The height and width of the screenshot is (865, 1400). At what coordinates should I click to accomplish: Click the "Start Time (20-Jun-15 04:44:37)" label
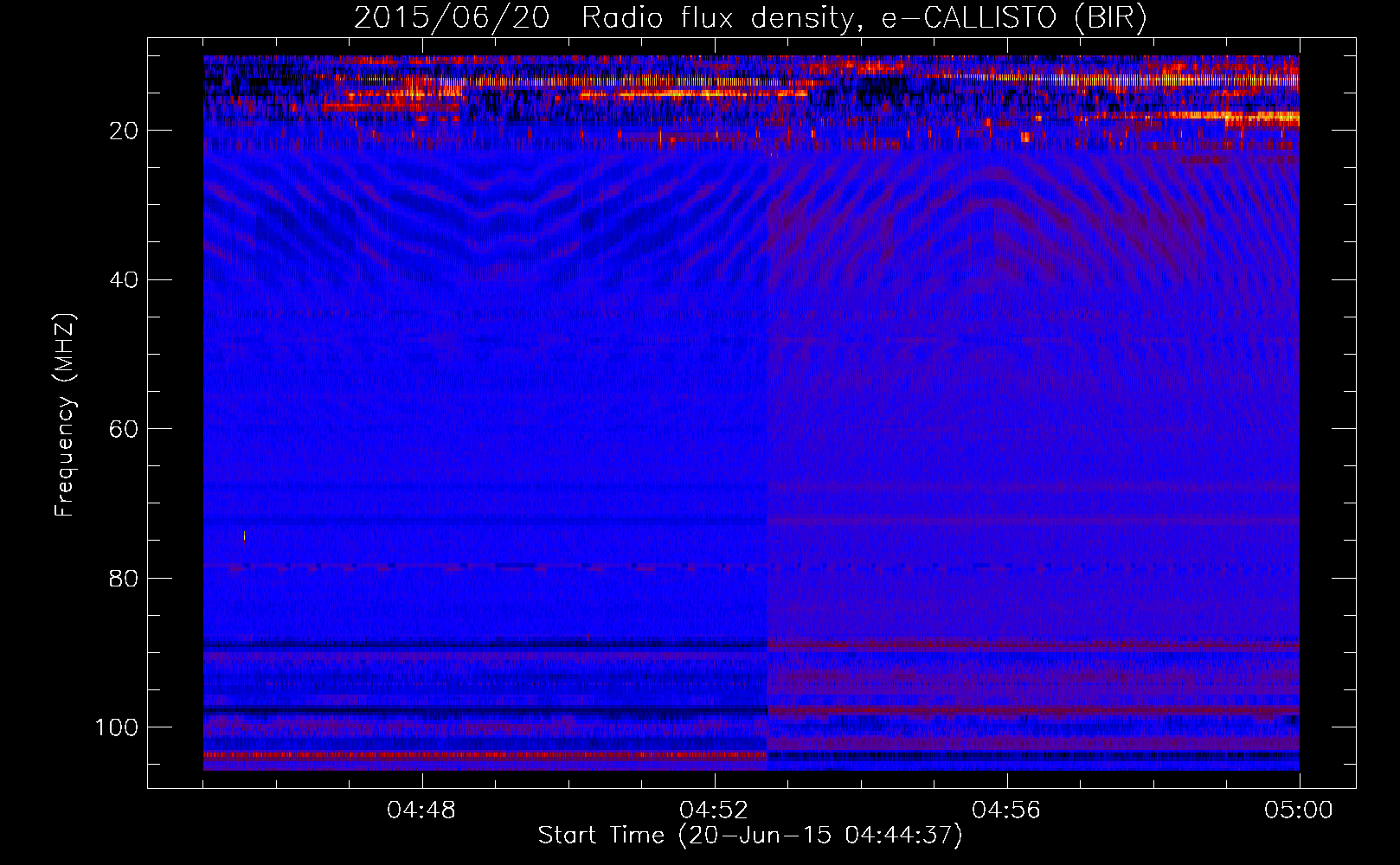pyautogui.click(x=750, y=836)
